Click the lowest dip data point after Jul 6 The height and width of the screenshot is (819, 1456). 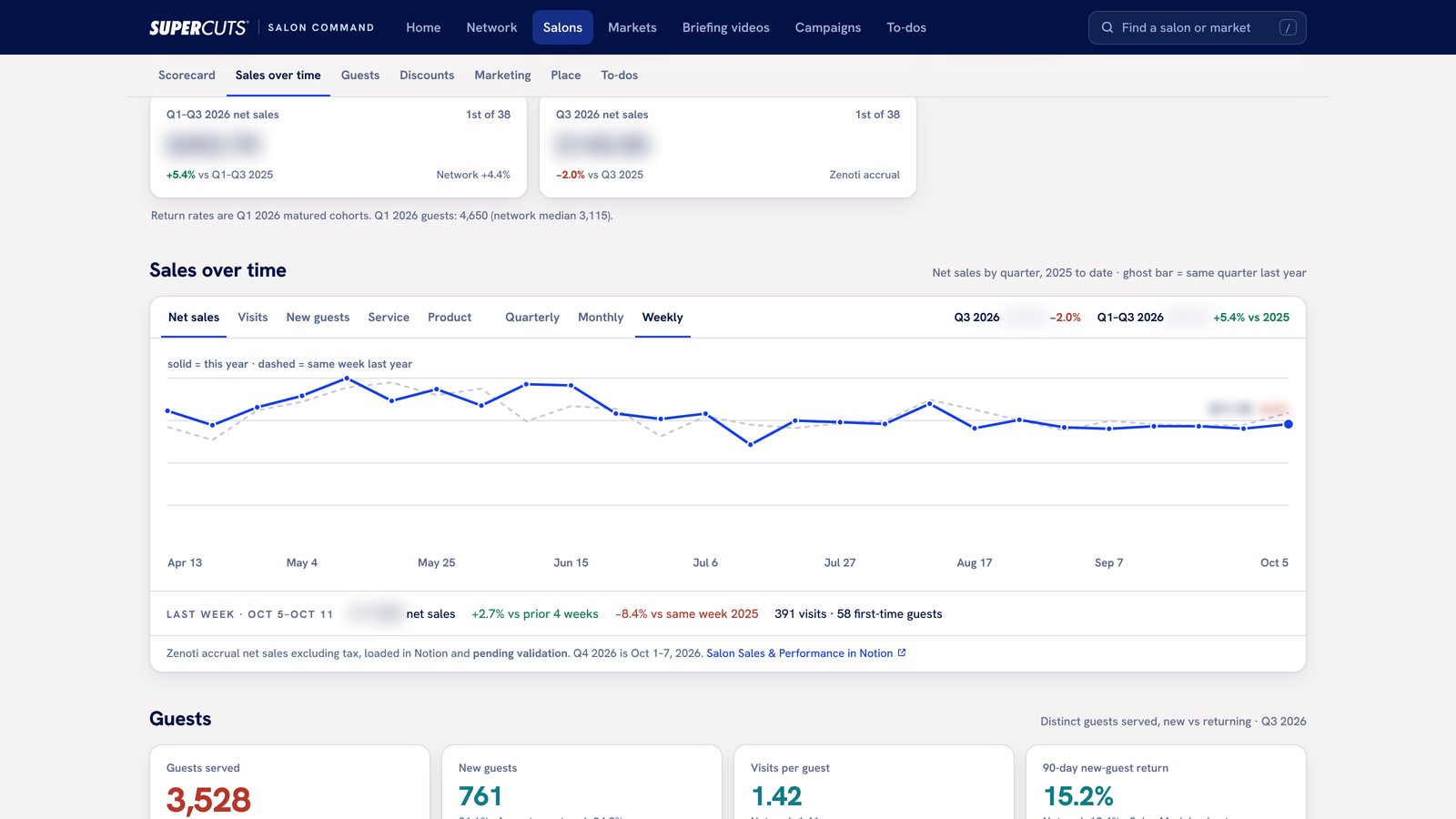pos(750,444)
